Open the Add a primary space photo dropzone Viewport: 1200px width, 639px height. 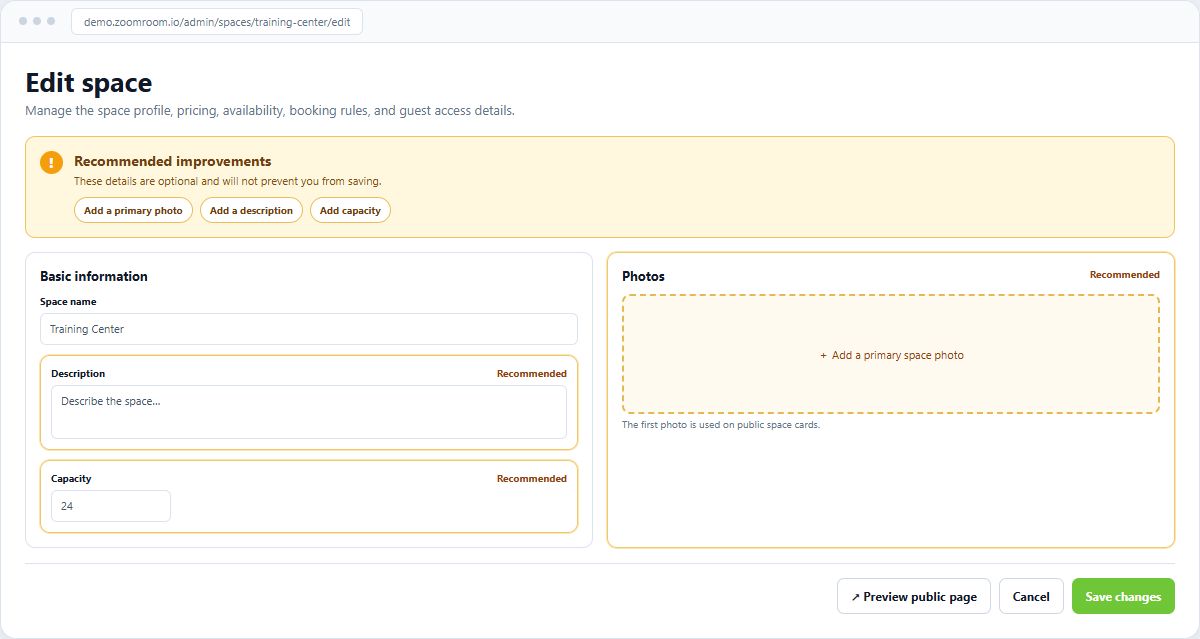click(891, 354)
